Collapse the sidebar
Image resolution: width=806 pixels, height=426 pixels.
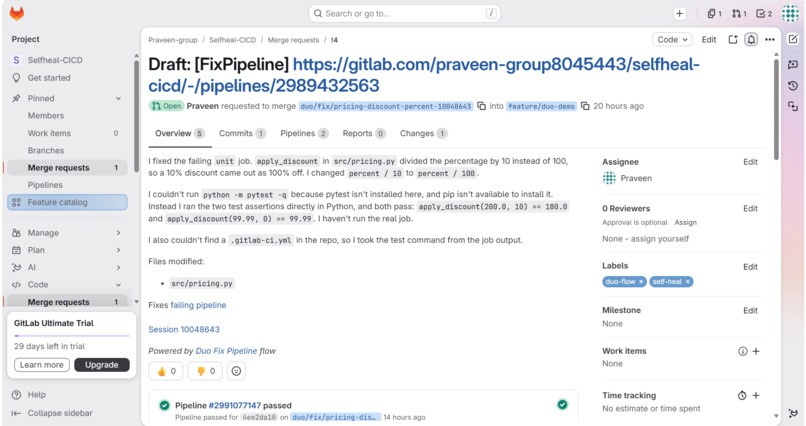(x=52, y=413)
